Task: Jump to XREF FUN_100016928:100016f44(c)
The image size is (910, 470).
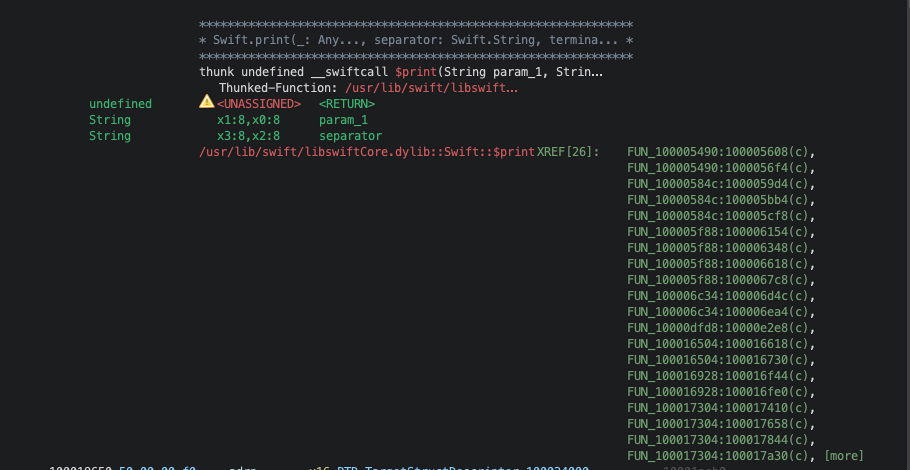Action: [718, 376]
